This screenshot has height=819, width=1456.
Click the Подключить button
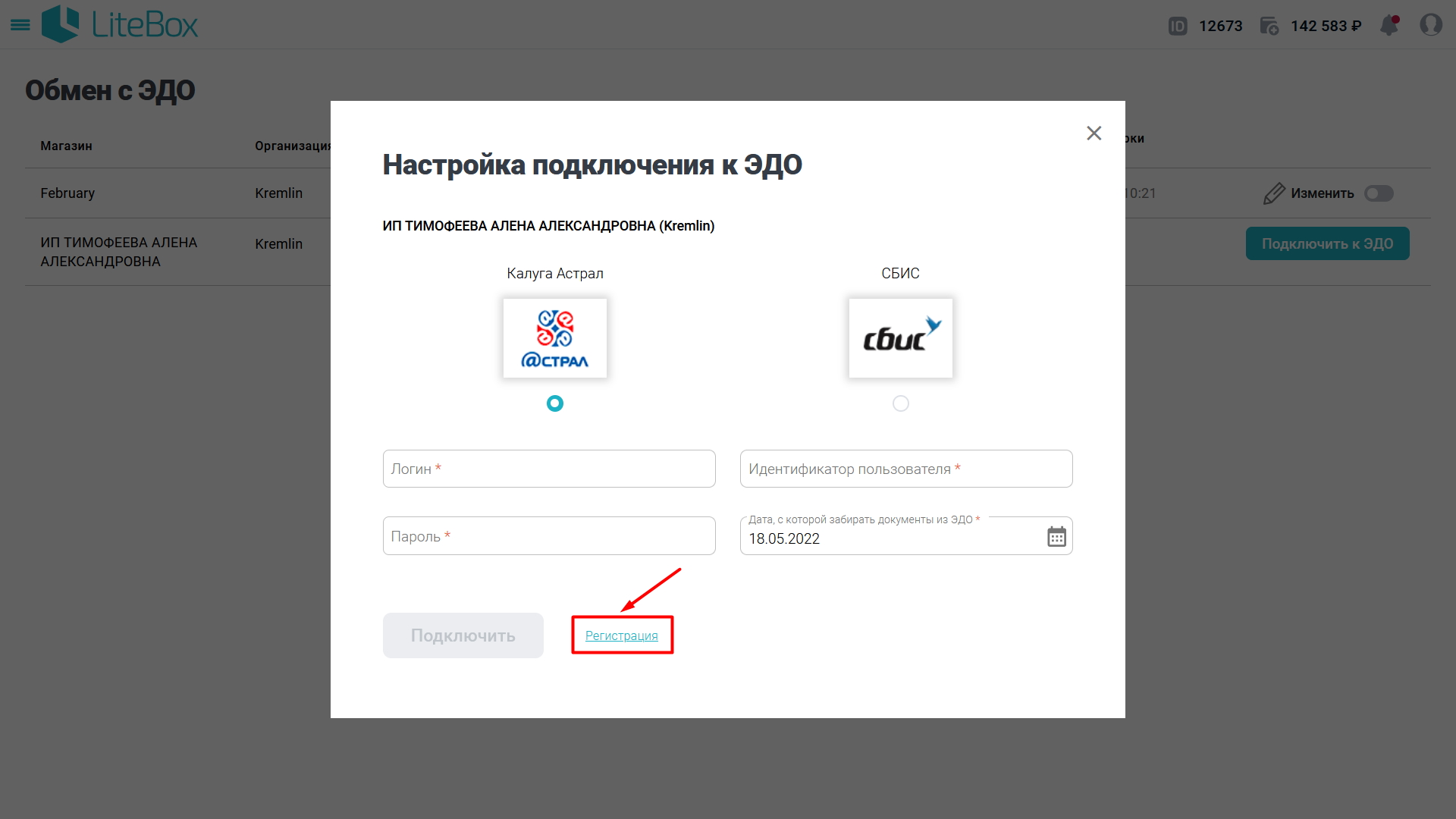[x=463, y=635]
